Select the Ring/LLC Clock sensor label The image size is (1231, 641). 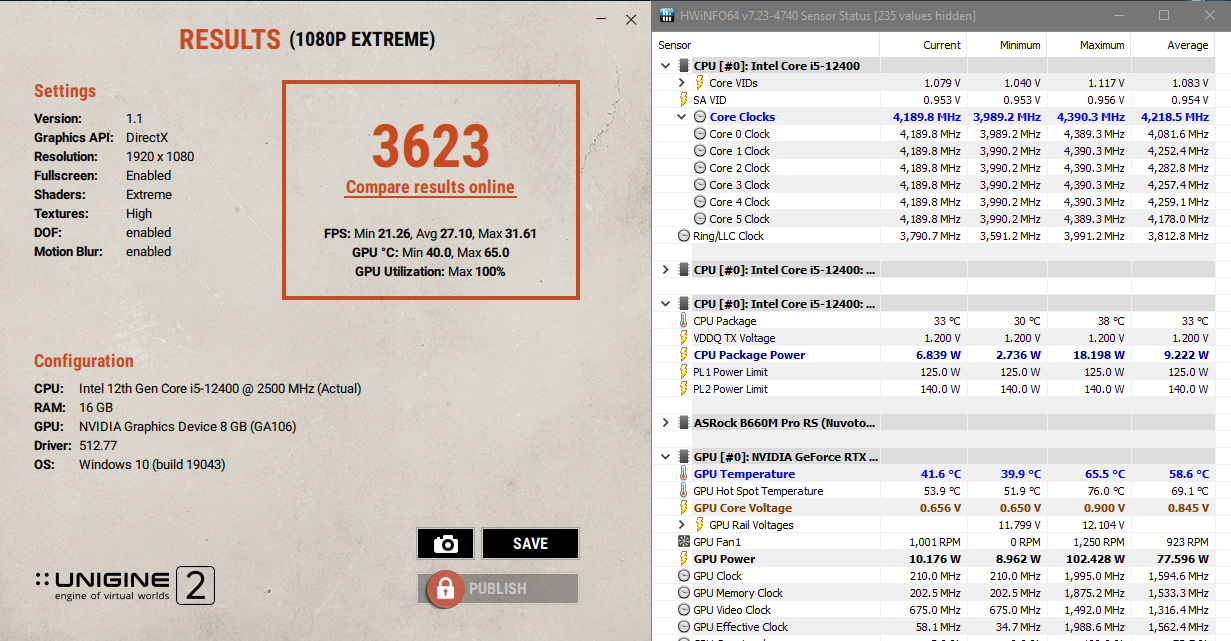point(728,236)
